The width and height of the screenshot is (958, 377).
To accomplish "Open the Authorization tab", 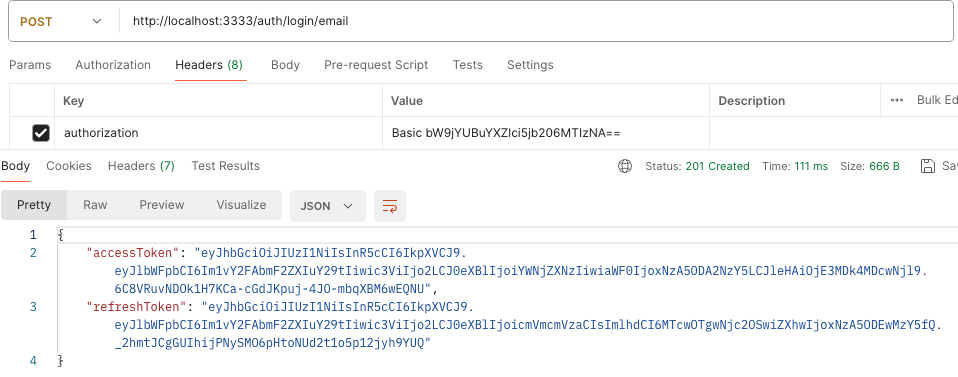I will [113, 65].
